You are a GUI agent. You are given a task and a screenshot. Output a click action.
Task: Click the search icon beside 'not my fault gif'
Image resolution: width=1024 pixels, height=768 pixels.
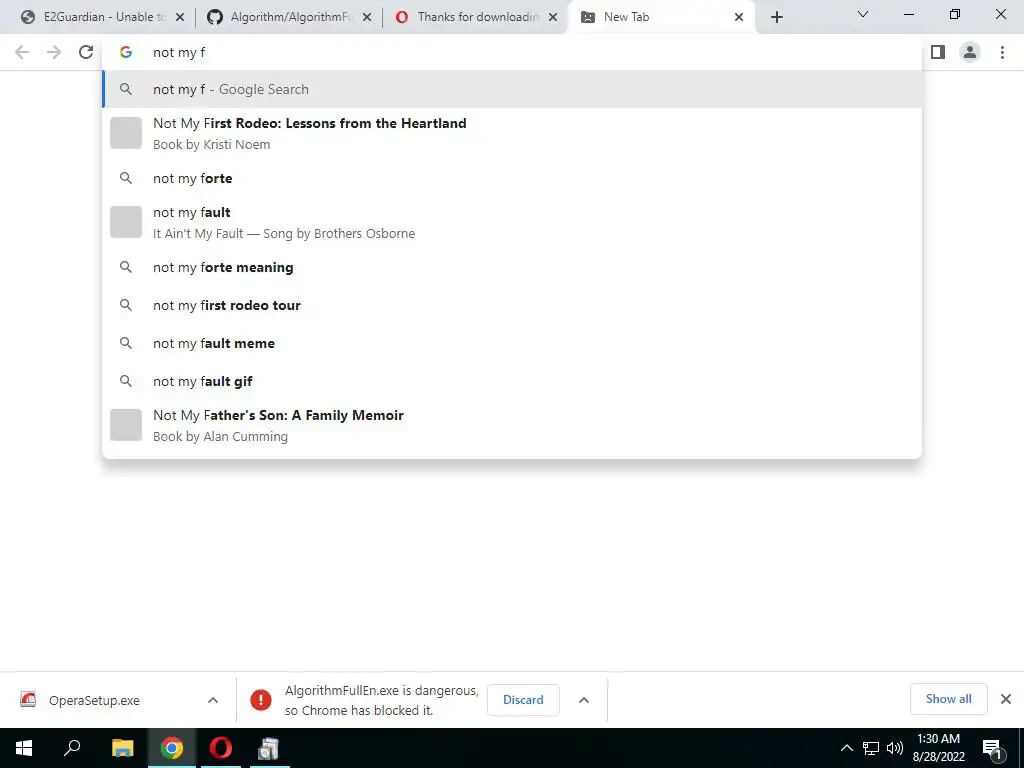point(126,381)
